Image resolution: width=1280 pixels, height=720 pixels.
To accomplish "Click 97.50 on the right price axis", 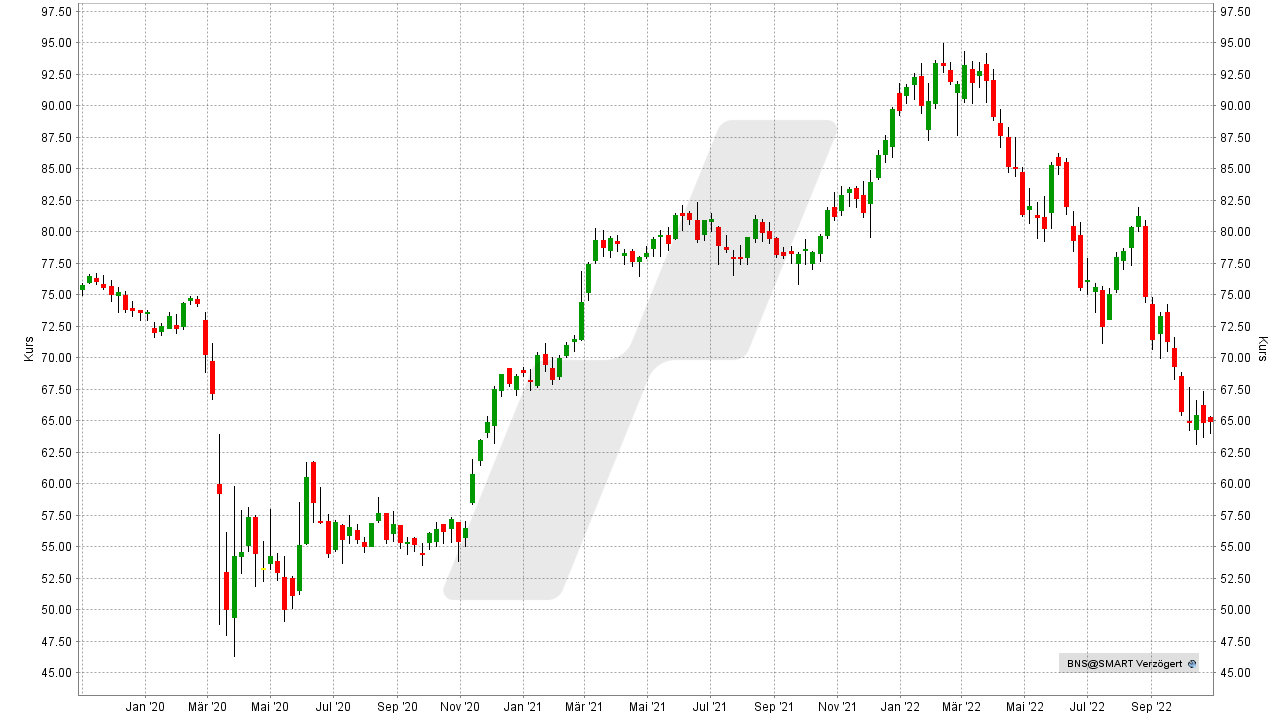I will point(1236,12).
